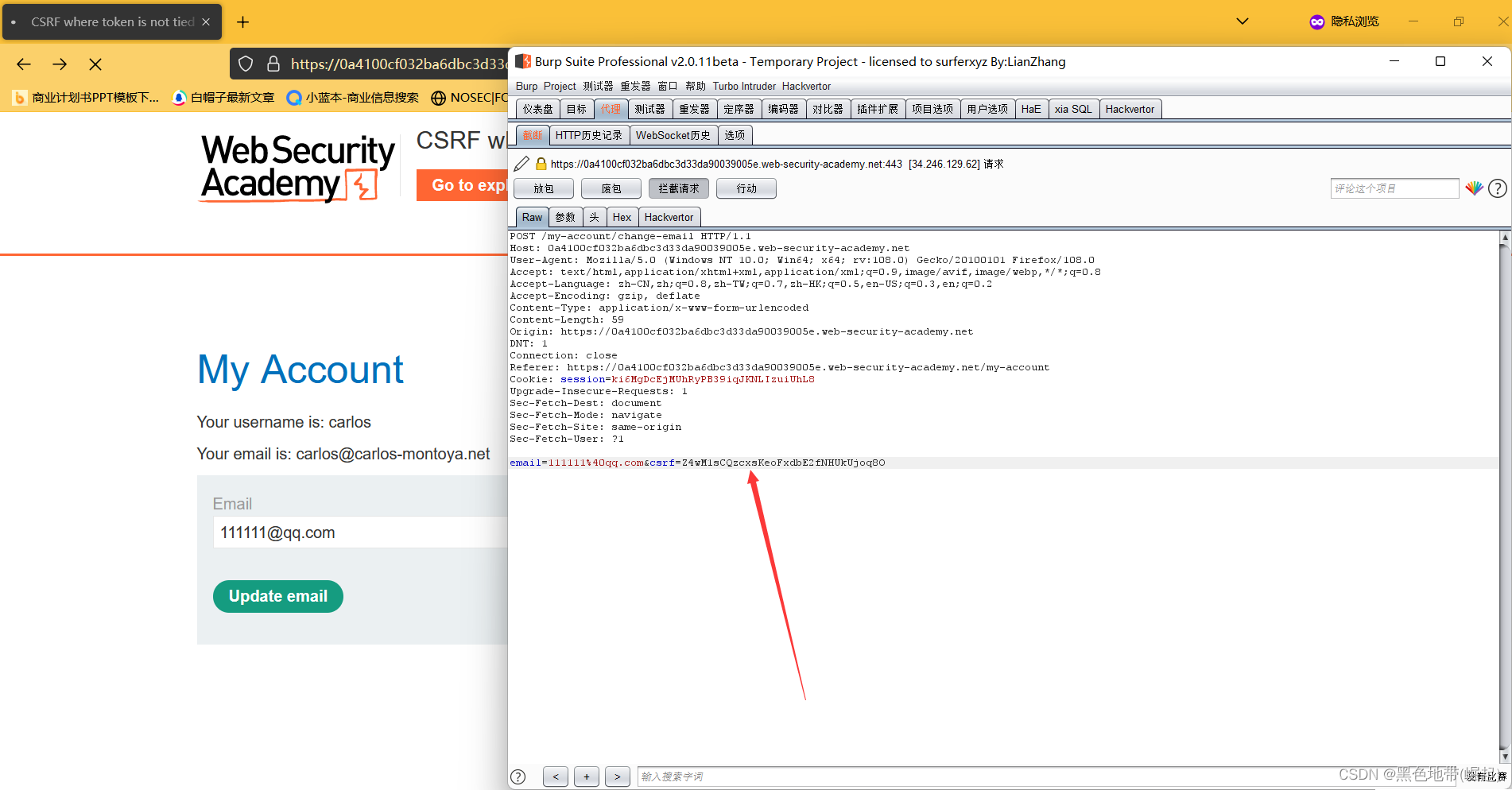This screenshot has width=1512, height=790.
Task: Open a new browser tab
Action: (243, 22)
